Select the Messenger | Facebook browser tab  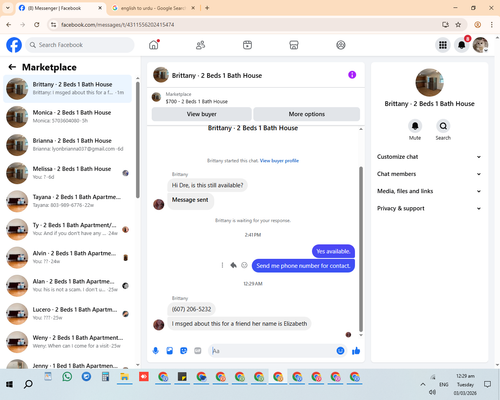[60, 8]
